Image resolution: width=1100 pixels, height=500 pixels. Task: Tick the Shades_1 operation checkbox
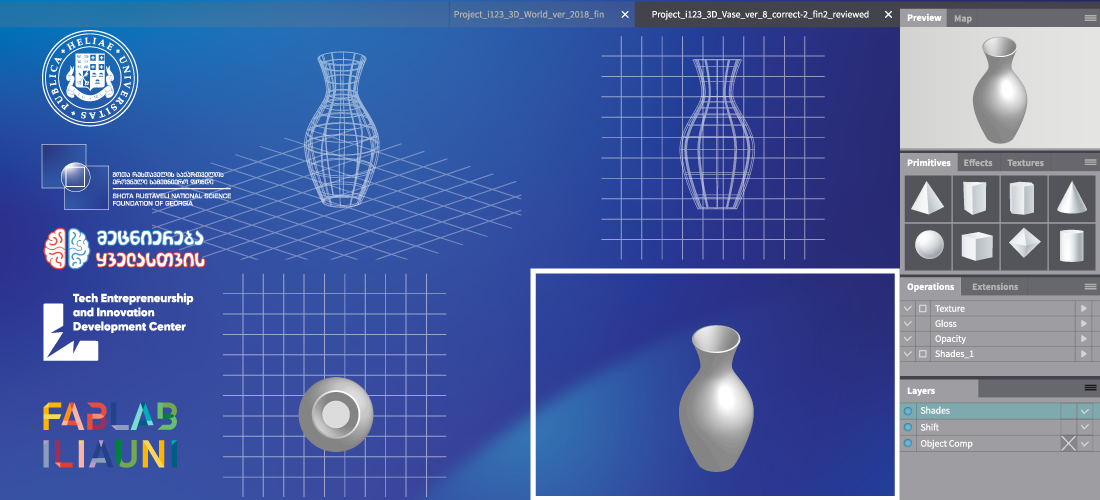[x=923, y=354]
